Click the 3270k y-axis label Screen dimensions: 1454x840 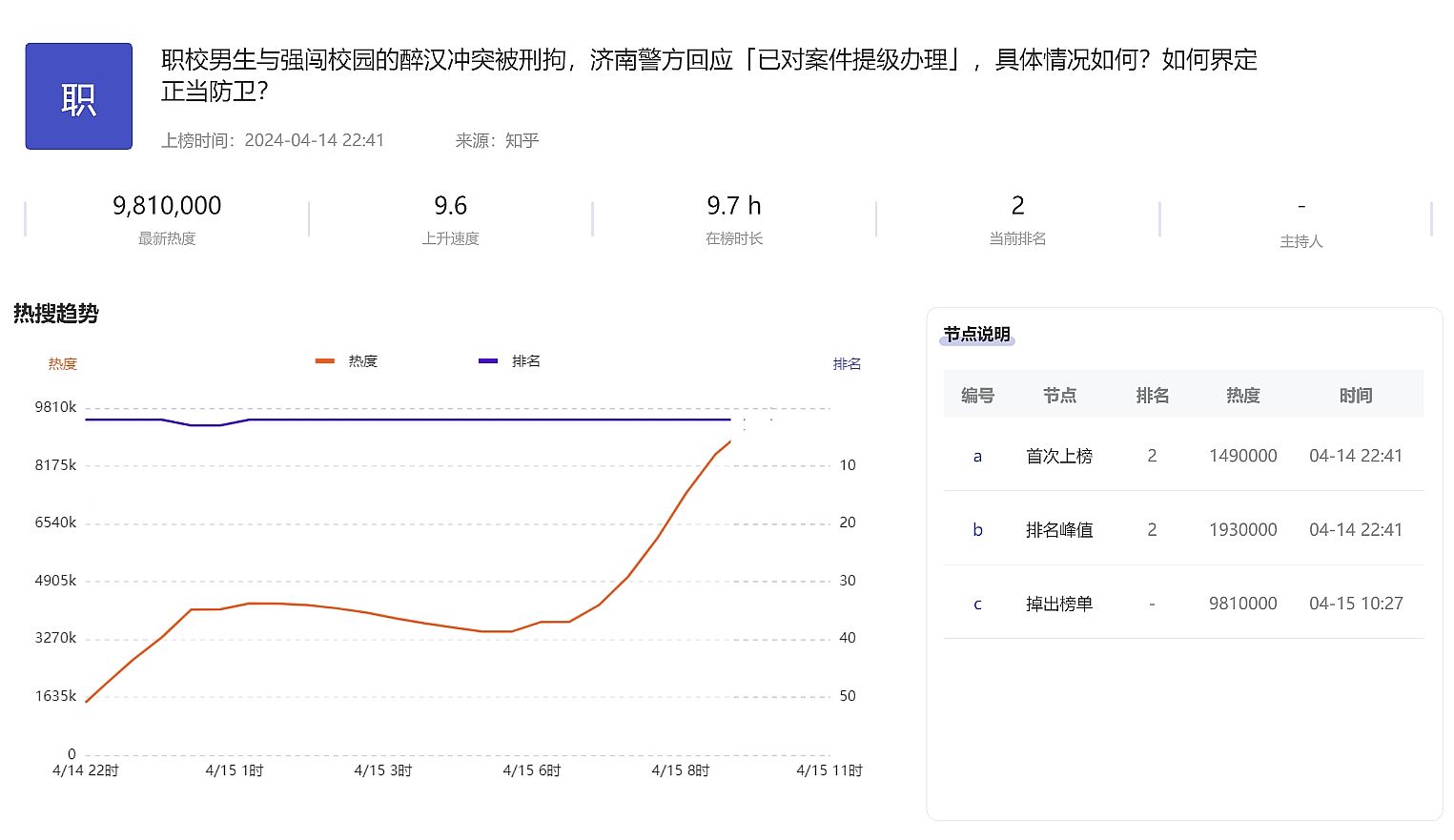[55, 638]
